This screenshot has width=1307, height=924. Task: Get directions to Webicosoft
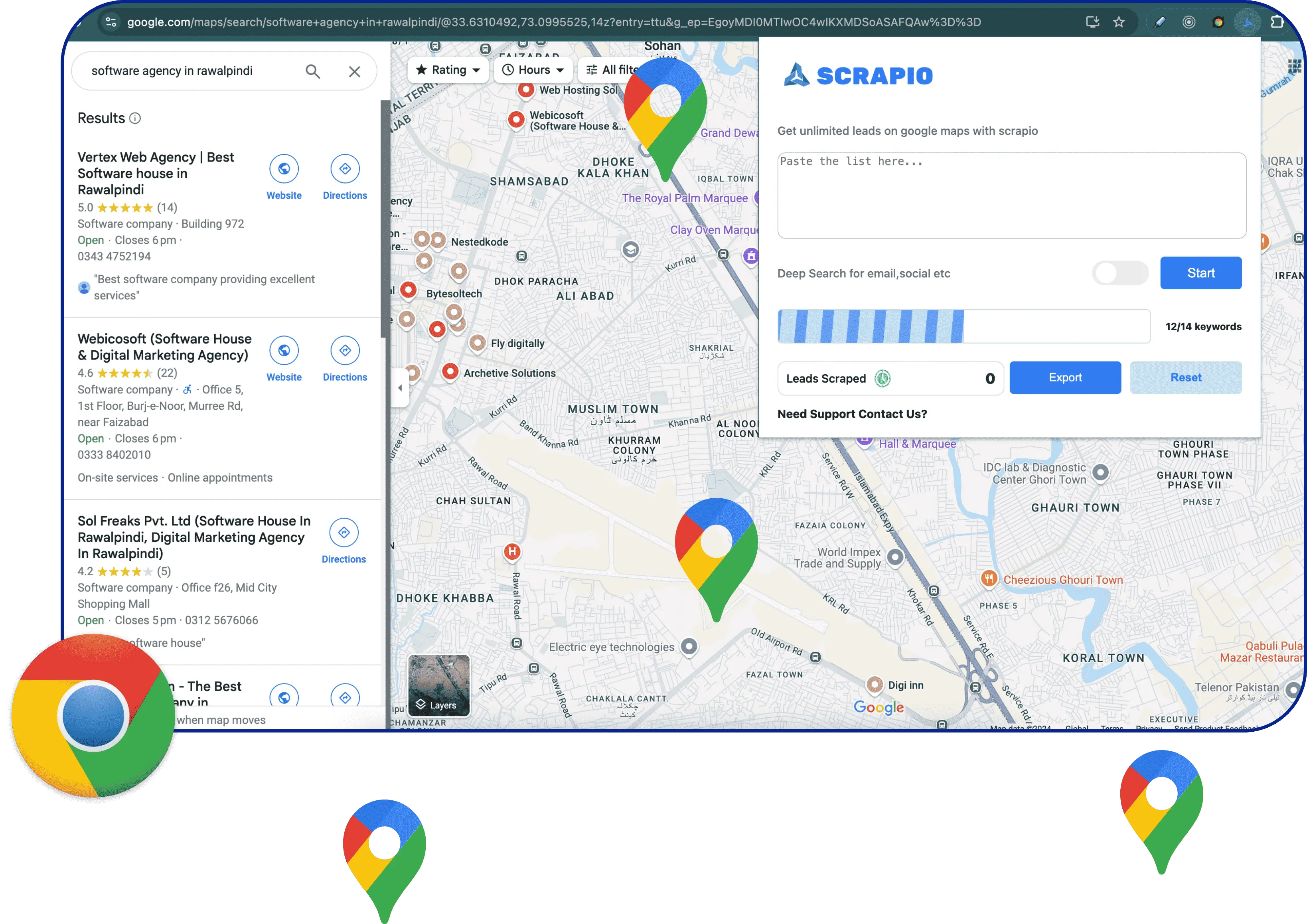tap(345, 350)
